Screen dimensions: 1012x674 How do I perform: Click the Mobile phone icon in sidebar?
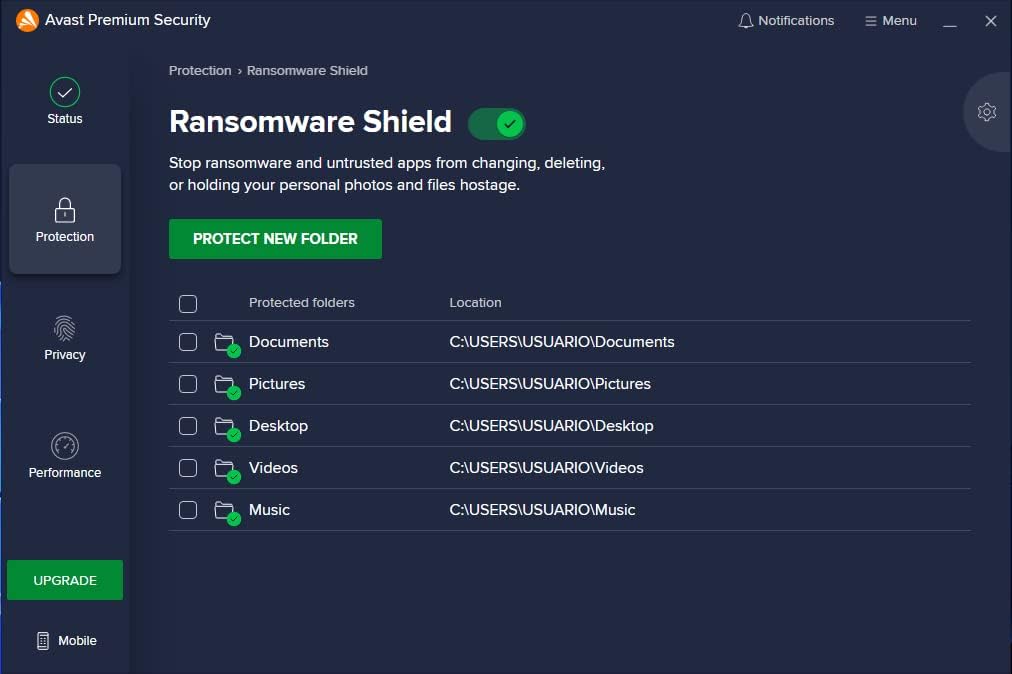[41, 640]
